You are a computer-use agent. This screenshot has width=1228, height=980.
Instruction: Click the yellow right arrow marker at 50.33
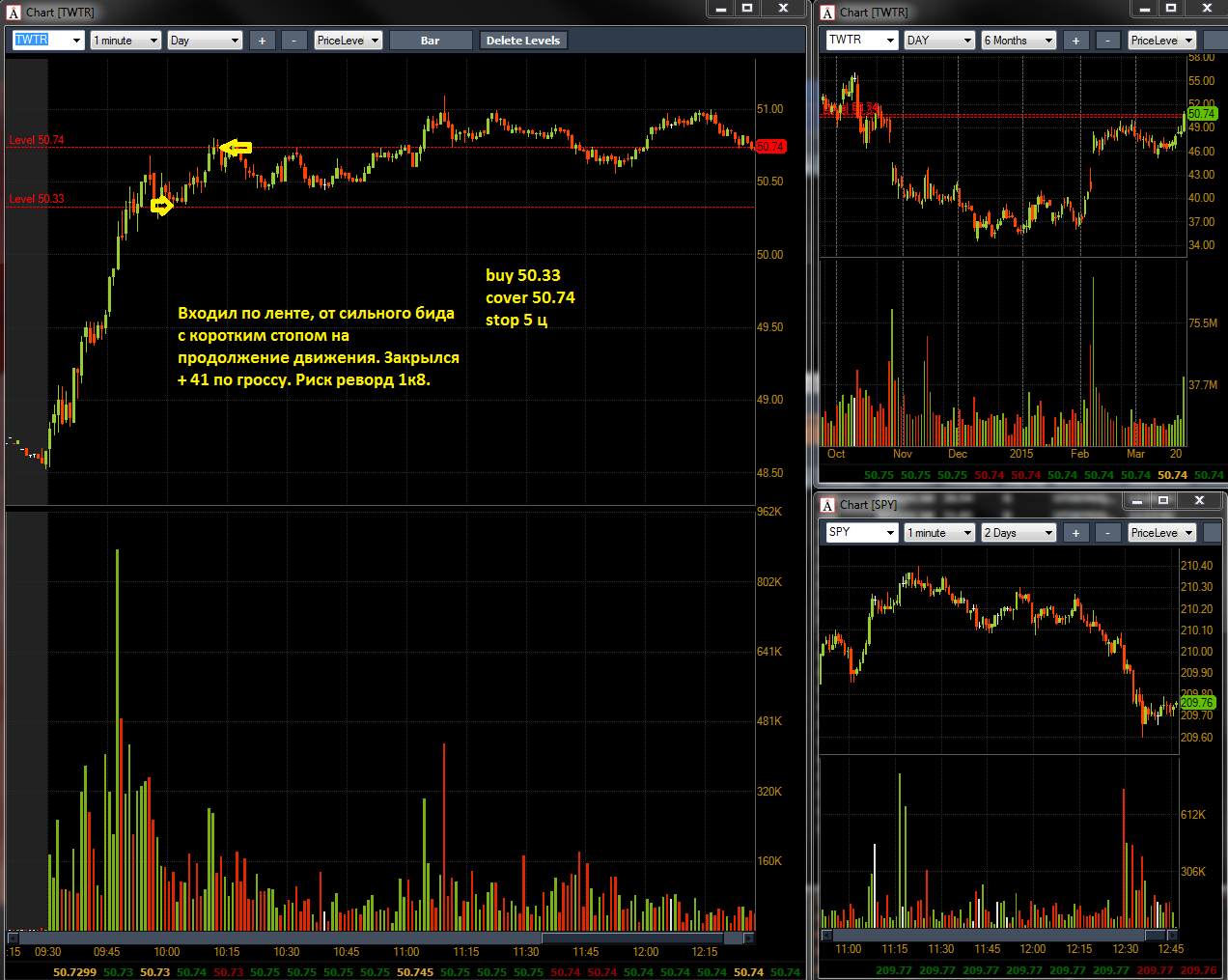point(161,206)
